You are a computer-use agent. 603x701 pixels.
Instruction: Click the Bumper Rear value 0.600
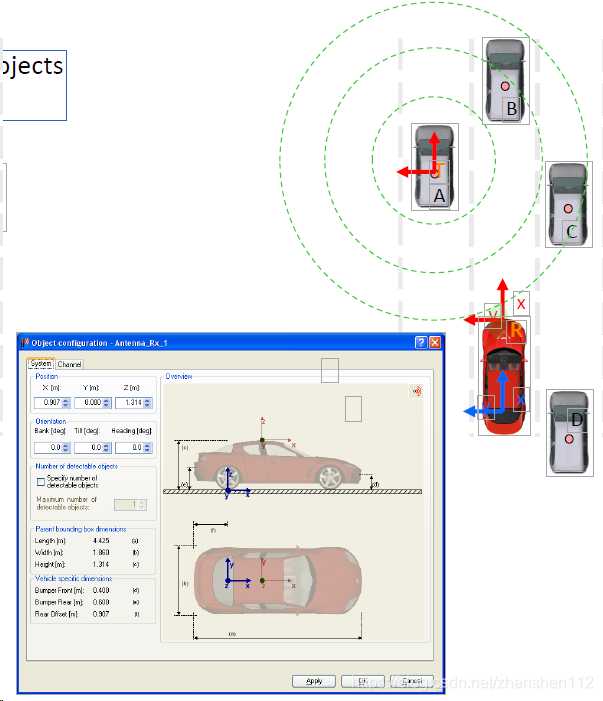tap(101, 603)
